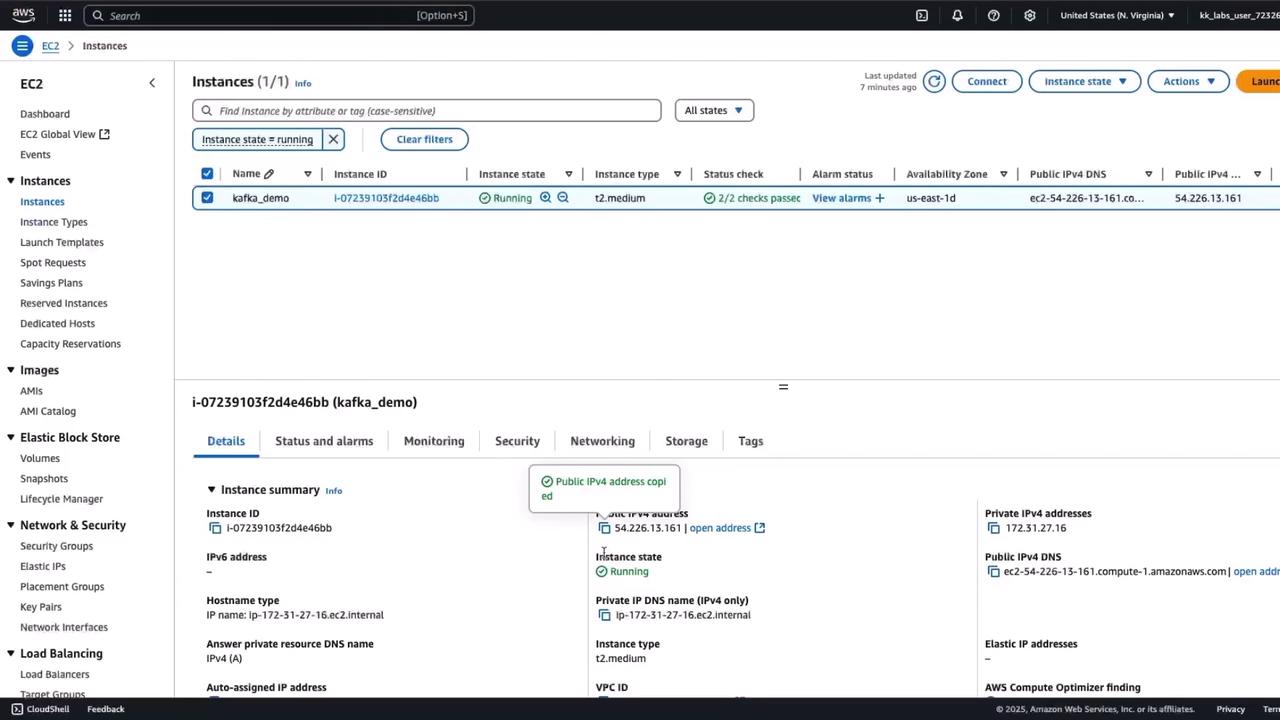Open the Instance state dropdown button

pyautogui.click(x=1085, y=81)
